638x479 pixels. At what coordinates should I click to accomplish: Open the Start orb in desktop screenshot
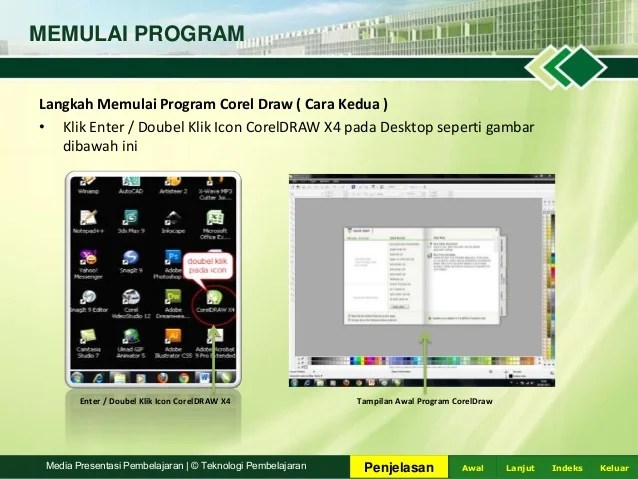click(77, 378)
